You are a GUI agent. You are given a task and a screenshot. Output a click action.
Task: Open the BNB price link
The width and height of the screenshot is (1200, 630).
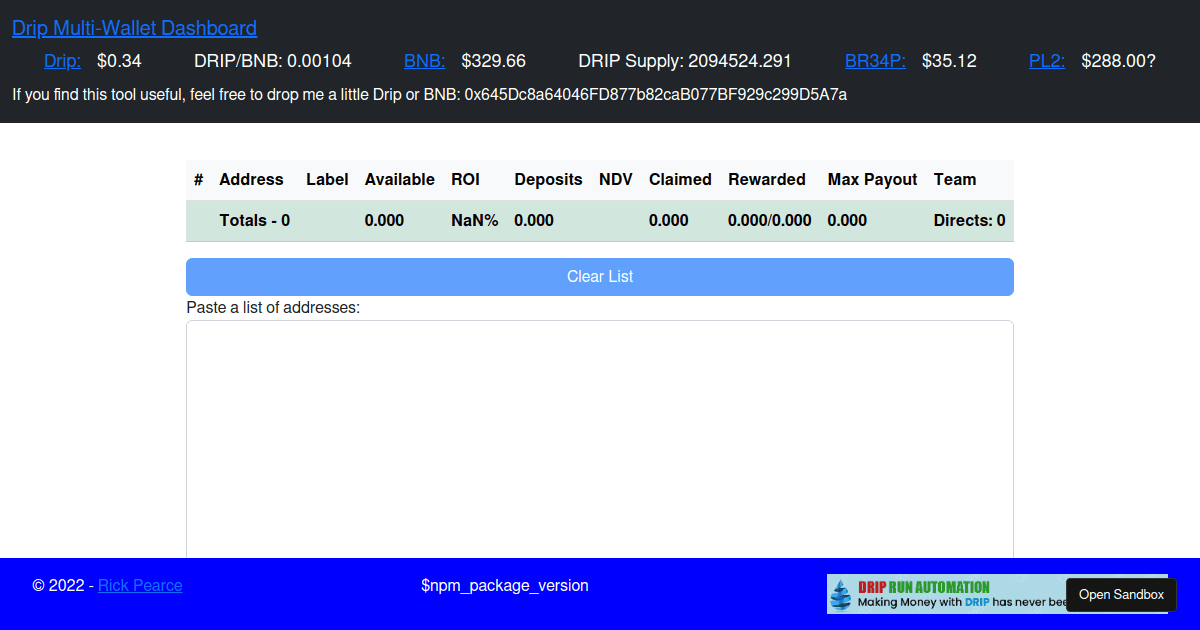424,61
